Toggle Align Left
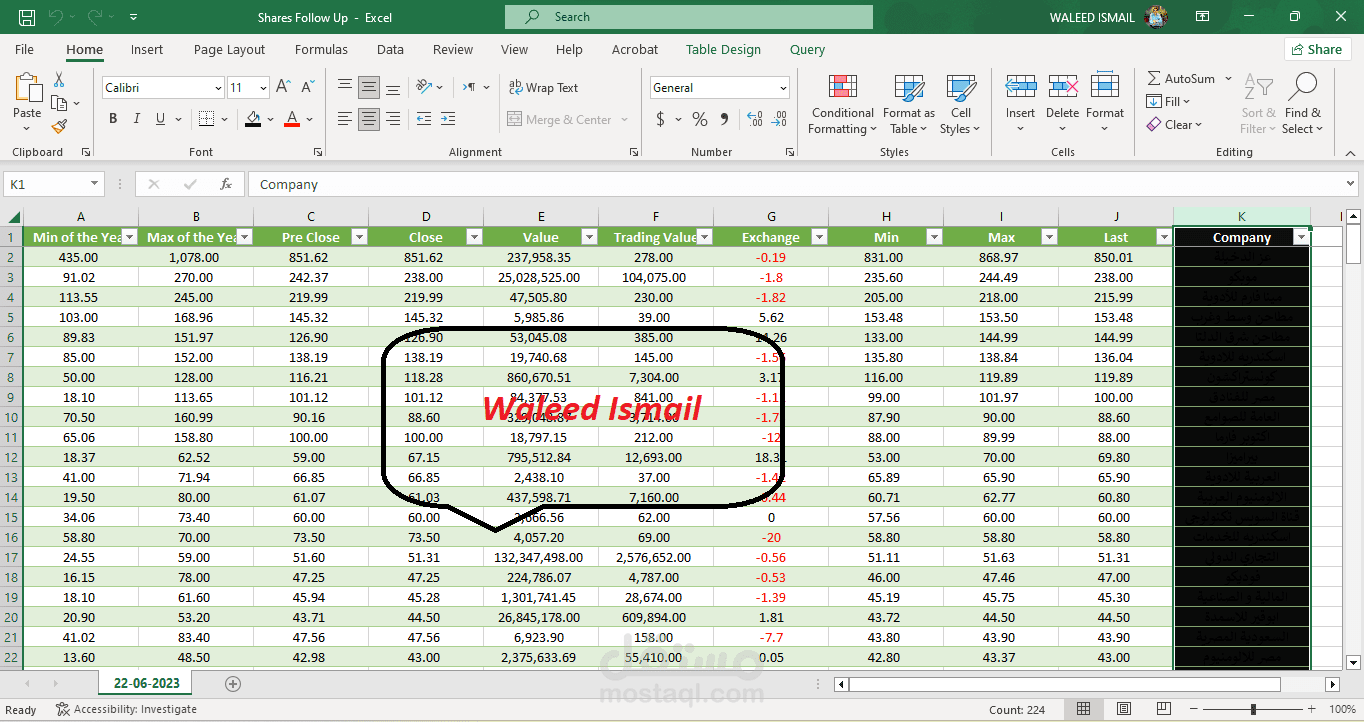 point(345,119)
